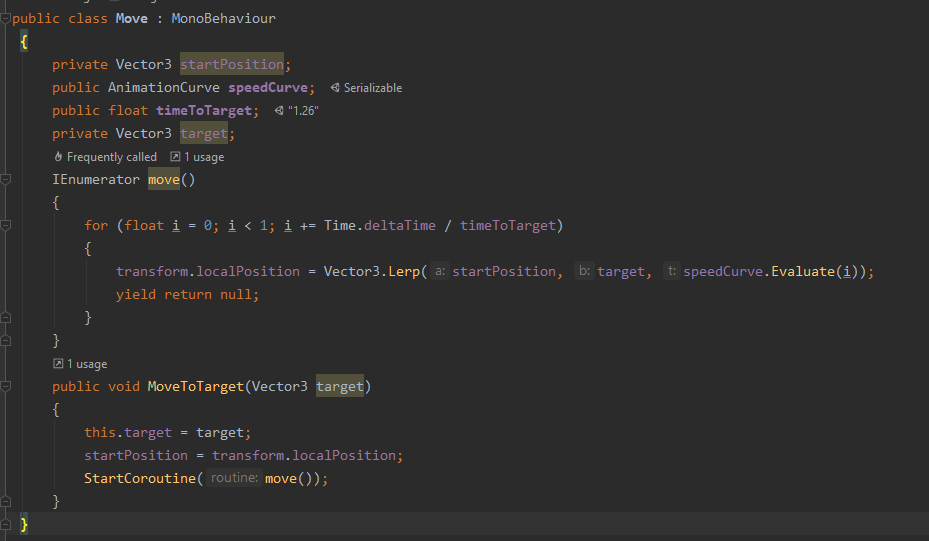929x541 pixels.
Task: Click deltaTime in the for loop
Action: tap(399, 226)
